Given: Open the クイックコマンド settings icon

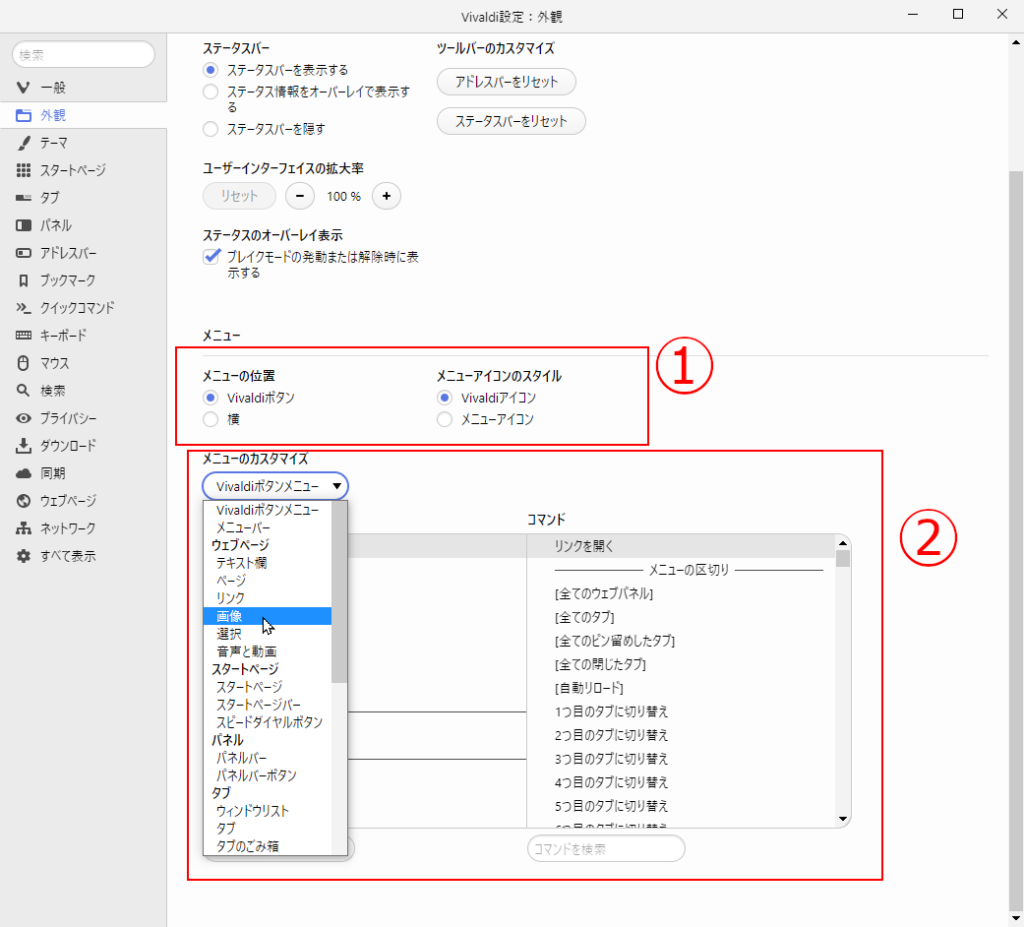Looking at the screenshot, I should [x=23, y=308].
